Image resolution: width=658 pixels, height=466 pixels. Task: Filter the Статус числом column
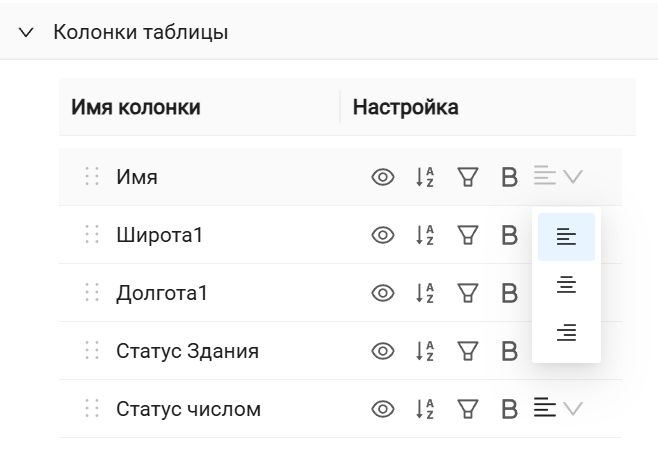[466, 409]
